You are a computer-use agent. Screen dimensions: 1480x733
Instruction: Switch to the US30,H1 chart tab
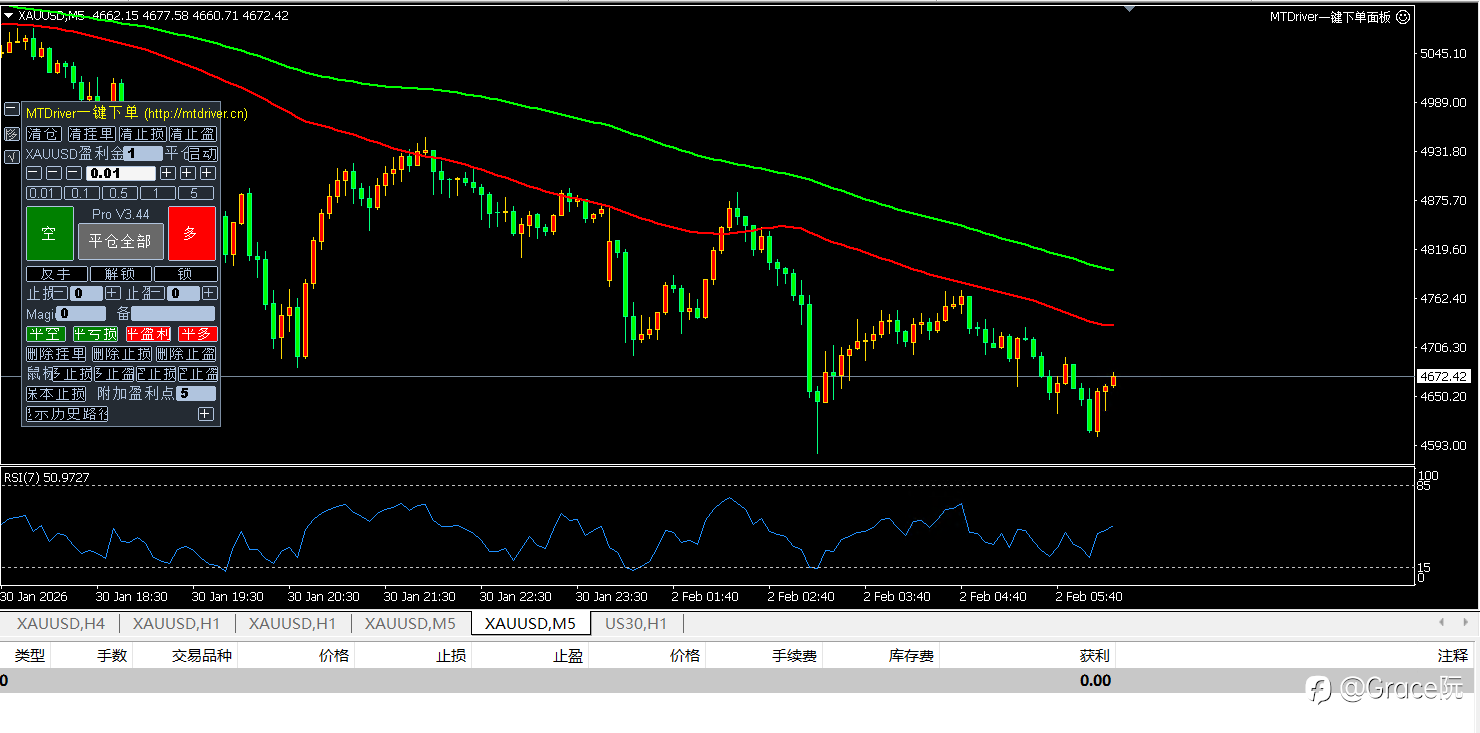click(x=636, y=623)
